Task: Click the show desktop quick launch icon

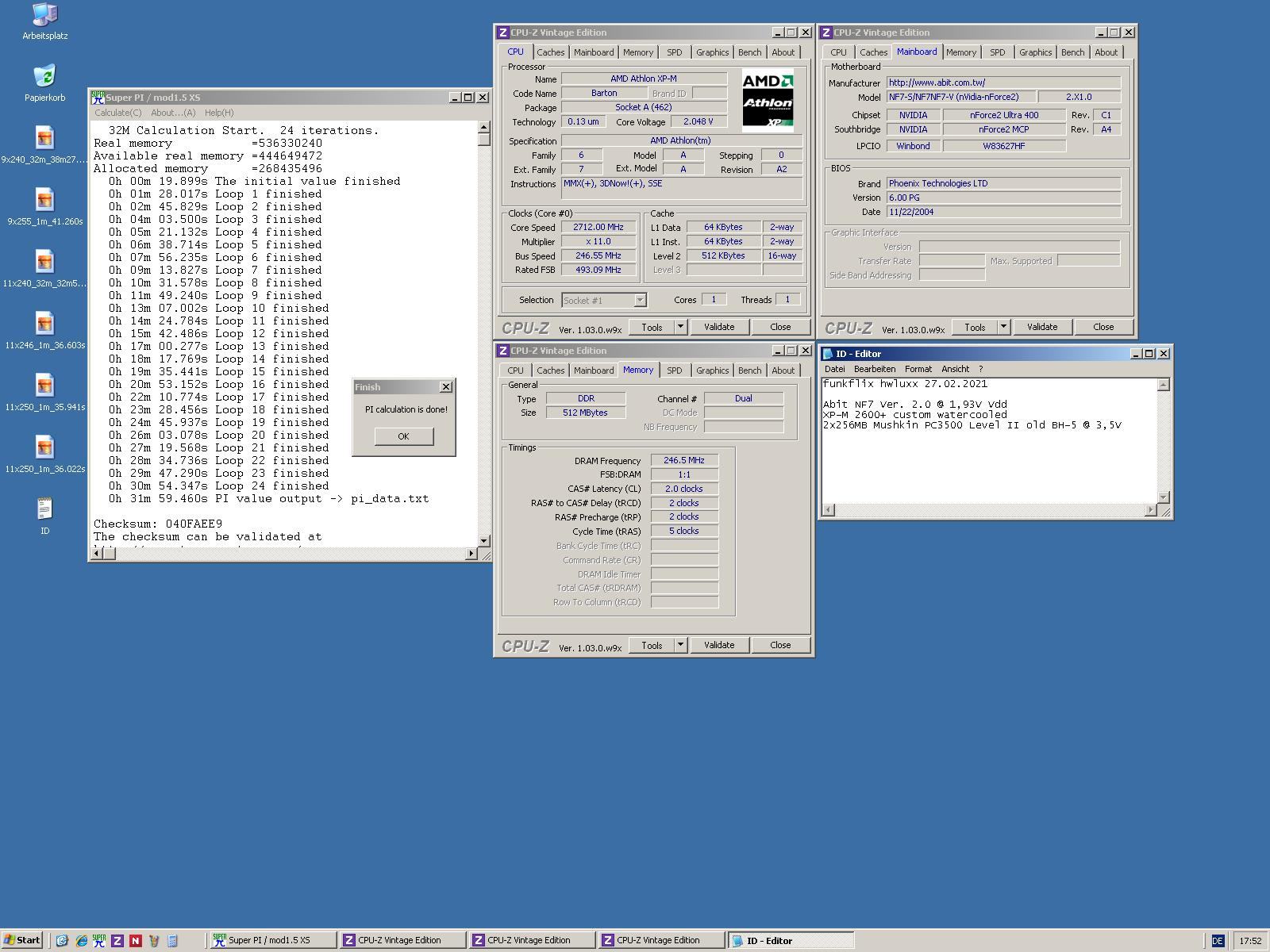Action: [63, 940]
